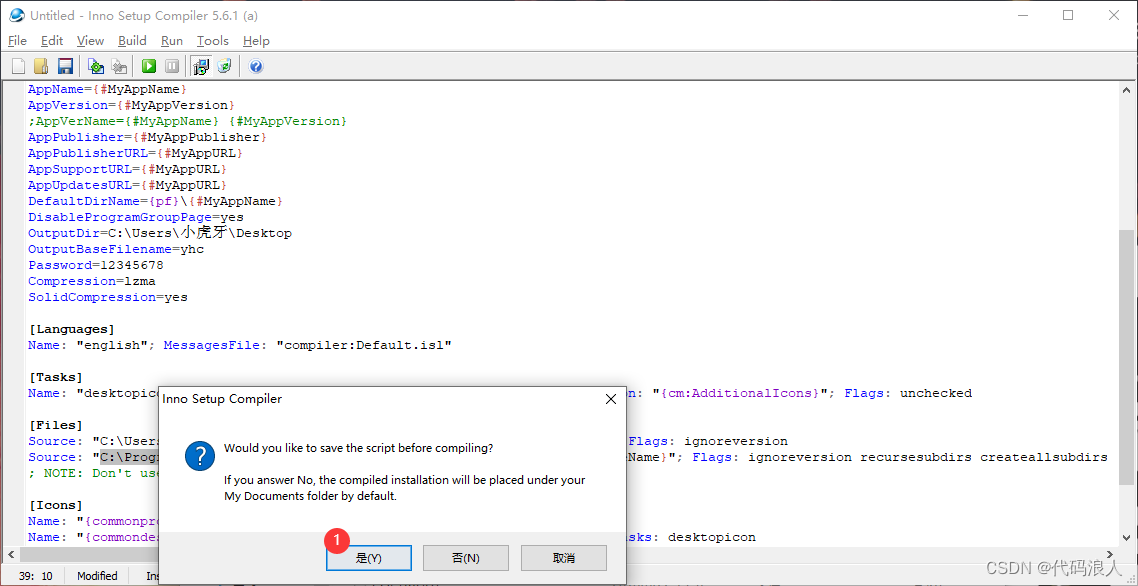The image size is (1138, 586).
Task: Click 'Flags: unchecked' in the Tasks line
Action: pos(908,393)
